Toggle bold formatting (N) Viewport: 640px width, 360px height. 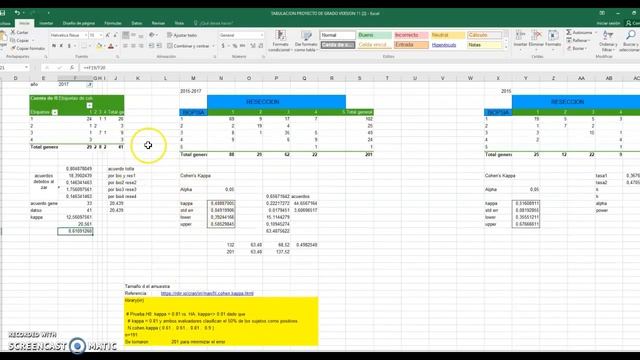tap(54, 46)
